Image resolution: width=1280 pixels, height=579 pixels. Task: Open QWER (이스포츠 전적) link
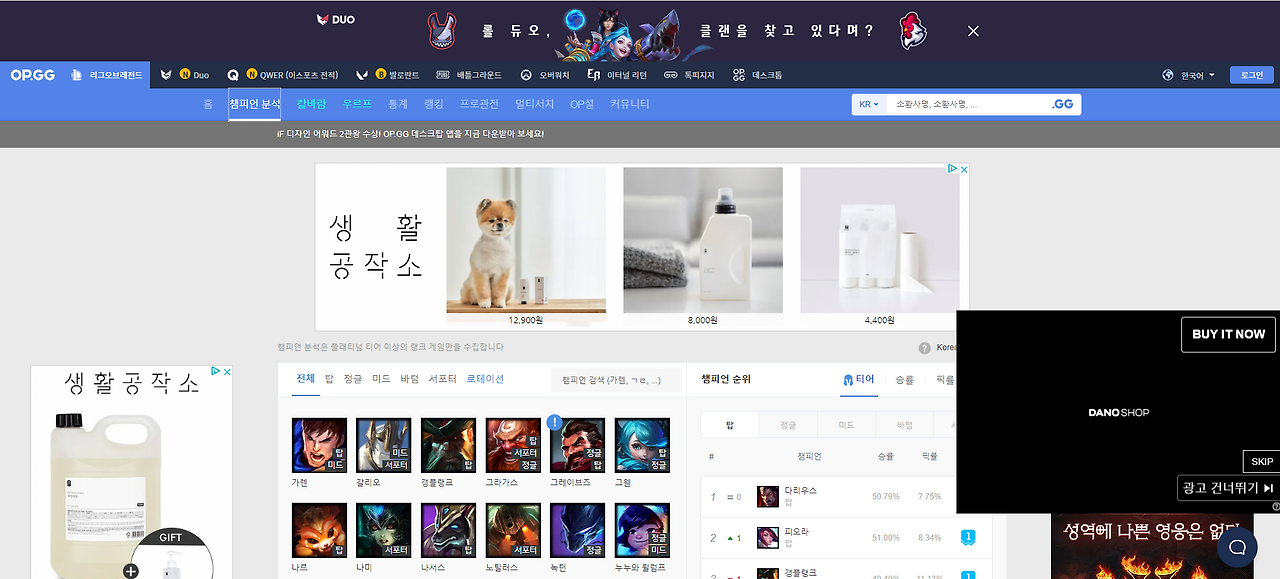pyautogui.click(x=283, y=75)
